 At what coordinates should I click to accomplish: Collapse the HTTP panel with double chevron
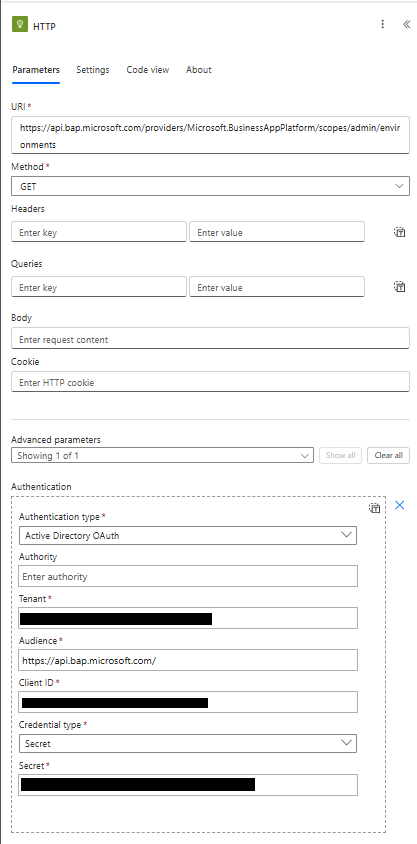click(x=406, y=24)
